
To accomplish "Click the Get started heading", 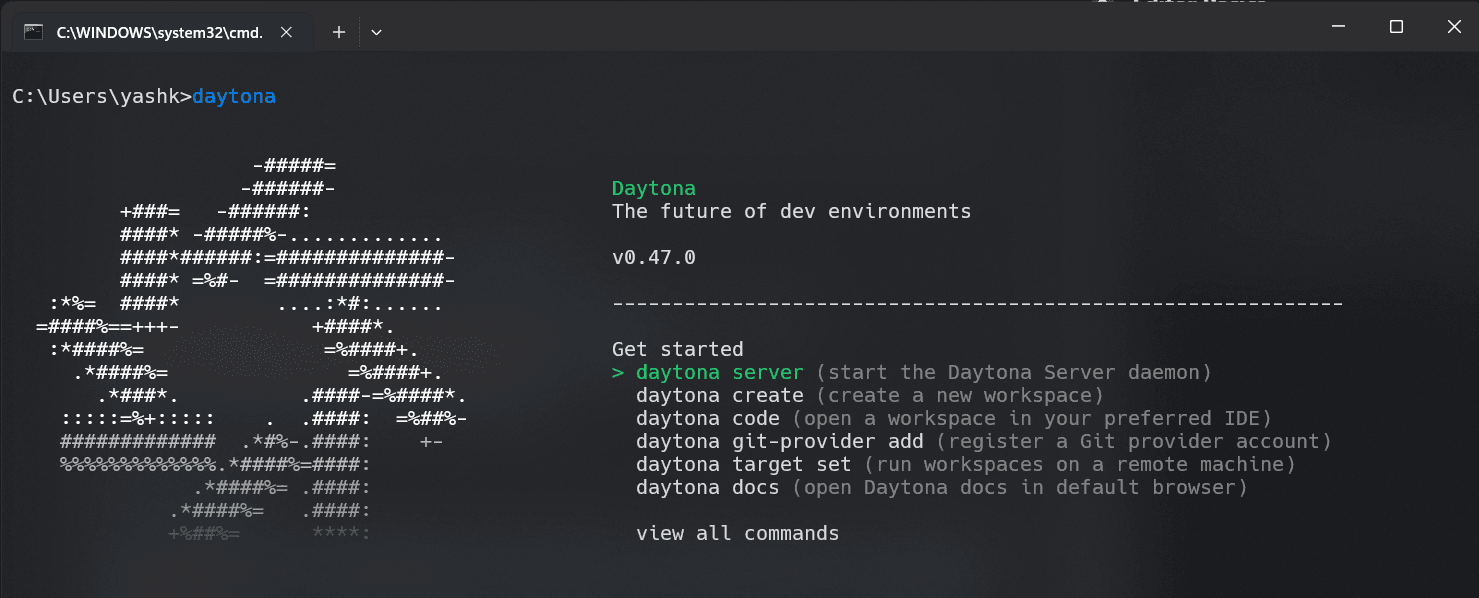I will [x=677, y=348].
